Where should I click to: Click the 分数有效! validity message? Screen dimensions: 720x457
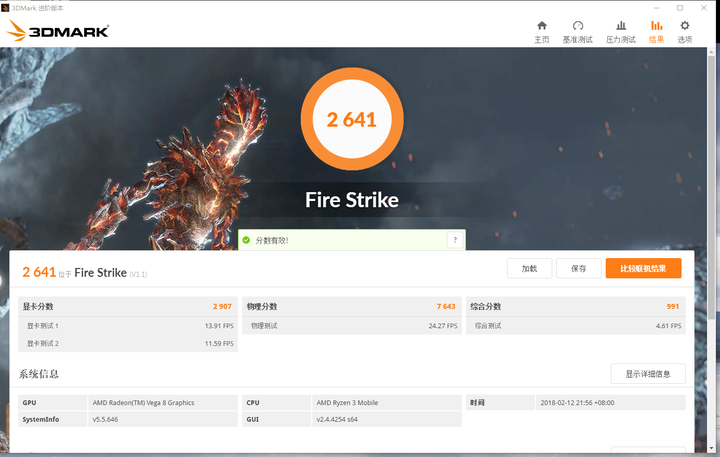(x=272, y=240)
